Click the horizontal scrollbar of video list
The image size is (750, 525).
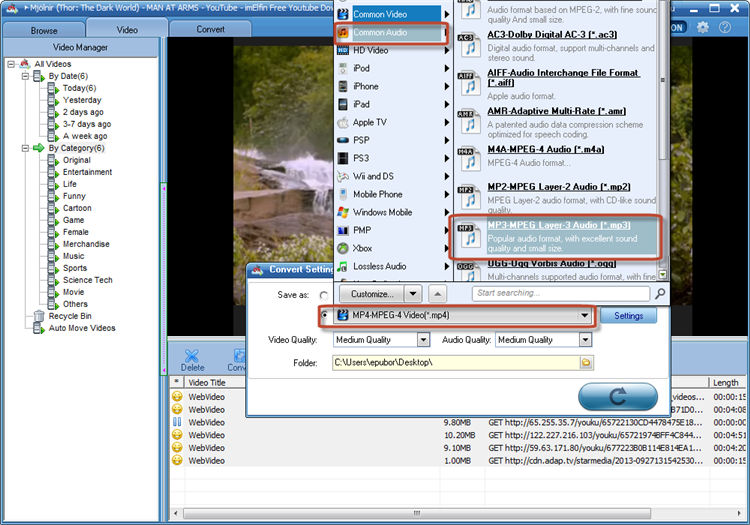[417, 513]
